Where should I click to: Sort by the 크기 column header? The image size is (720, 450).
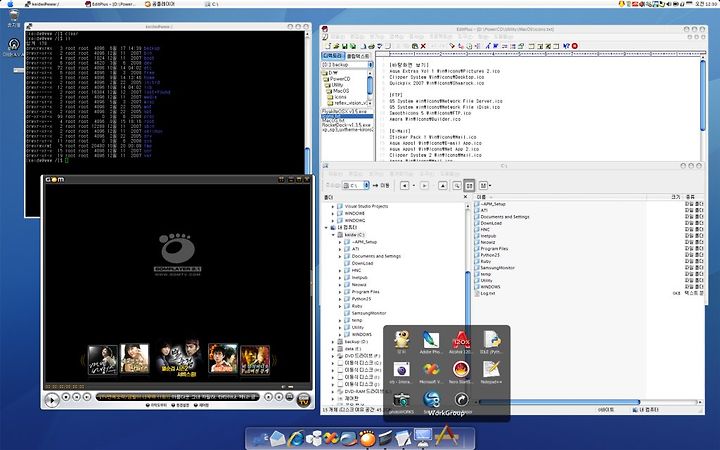pos(665,197)
